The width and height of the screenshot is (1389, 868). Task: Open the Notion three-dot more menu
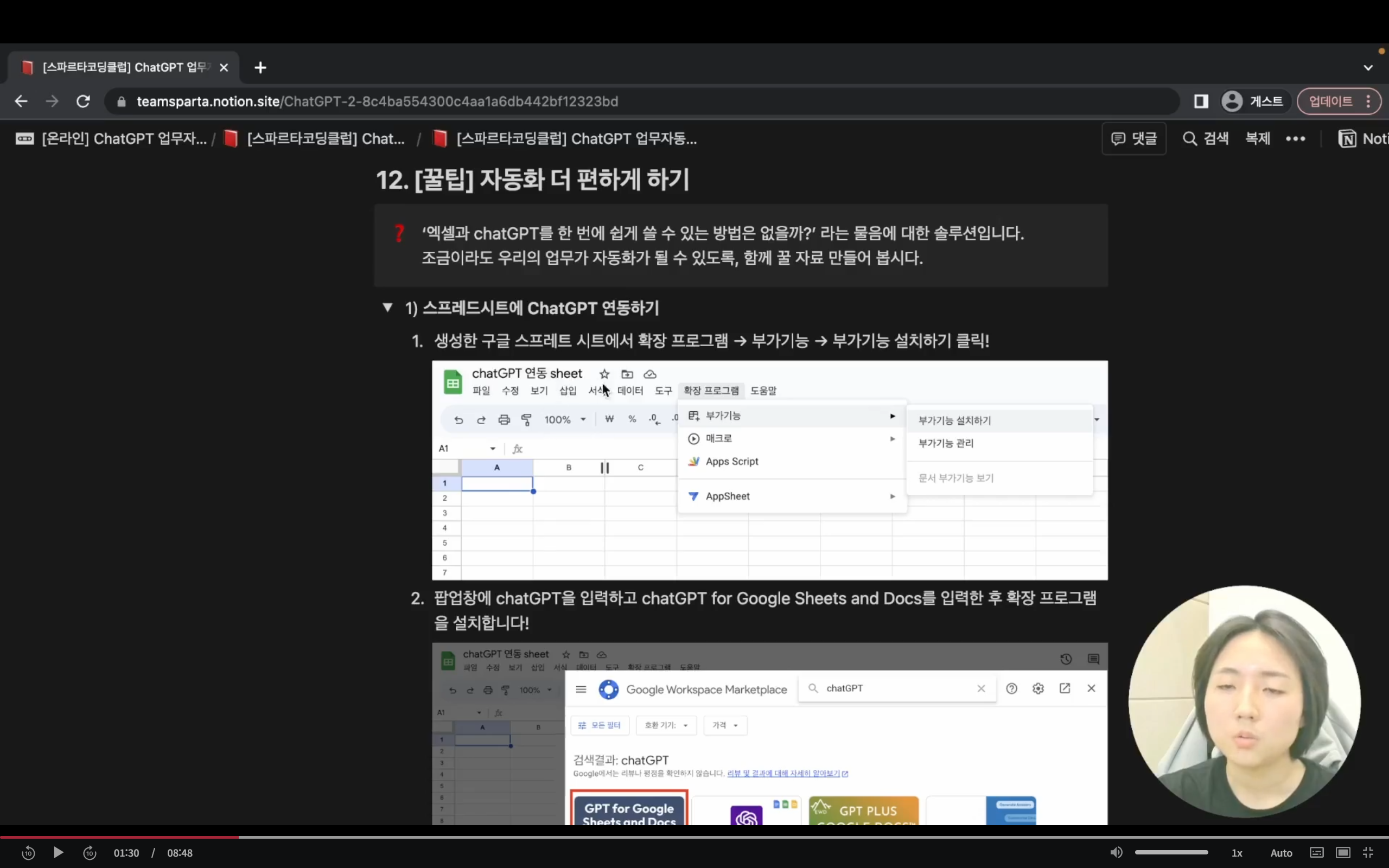[x=1296, y=138]
